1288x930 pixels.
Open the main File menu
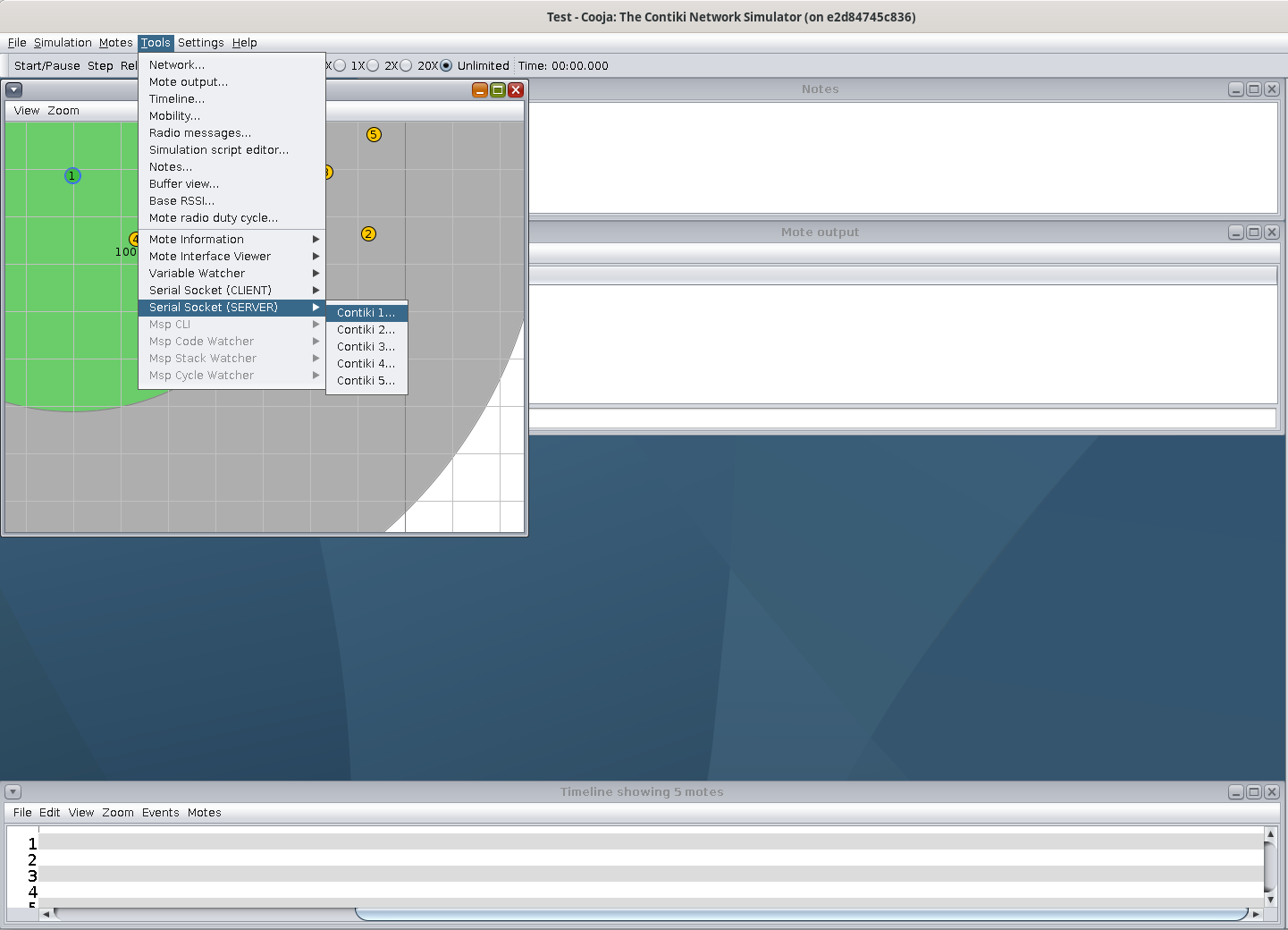(x=17, y=43)
